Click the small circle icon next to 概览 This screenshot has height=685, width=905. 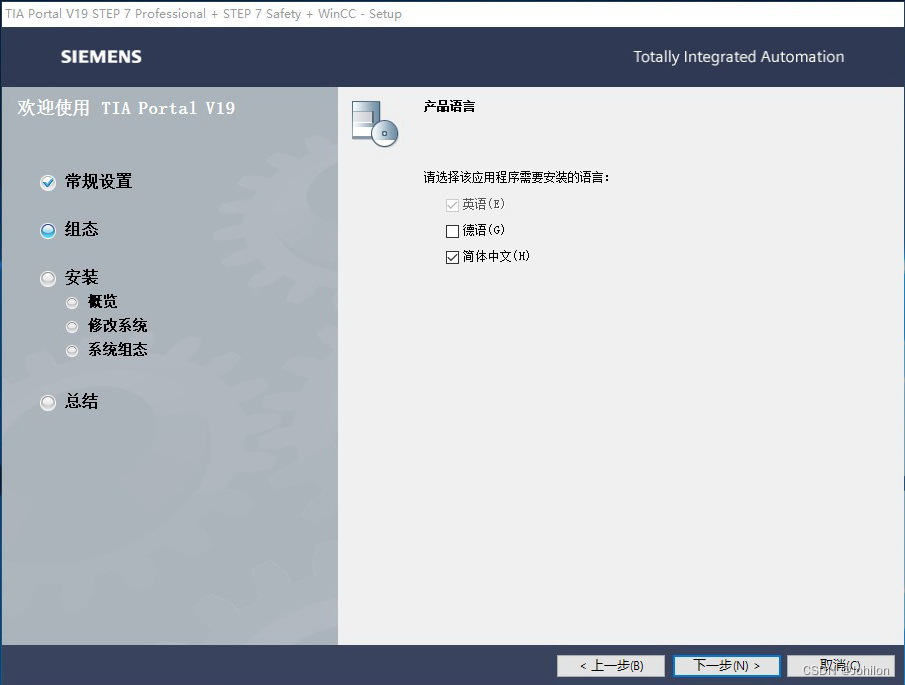coord(71,302)
